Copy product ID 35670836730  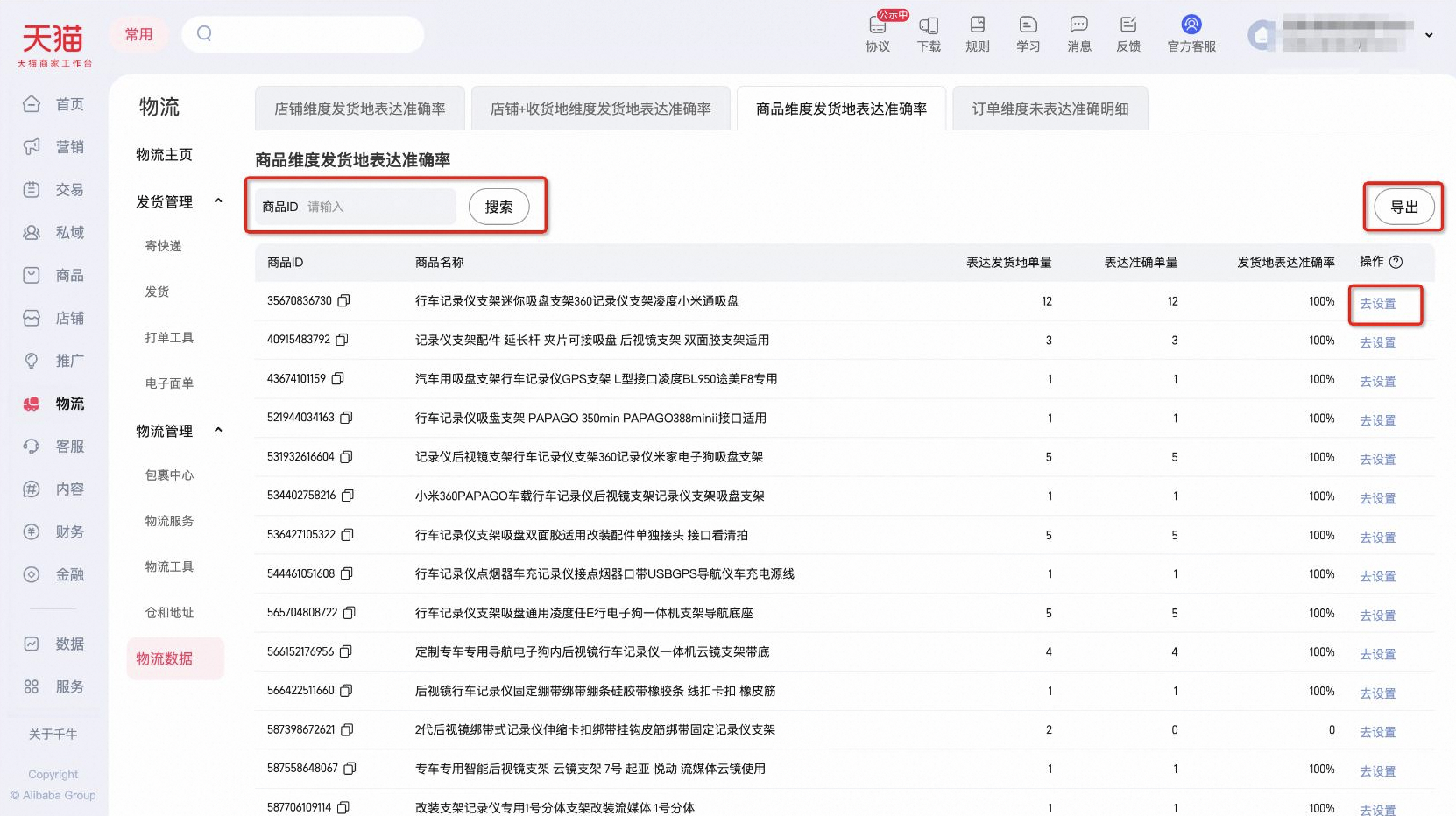(x=344, y=300)
